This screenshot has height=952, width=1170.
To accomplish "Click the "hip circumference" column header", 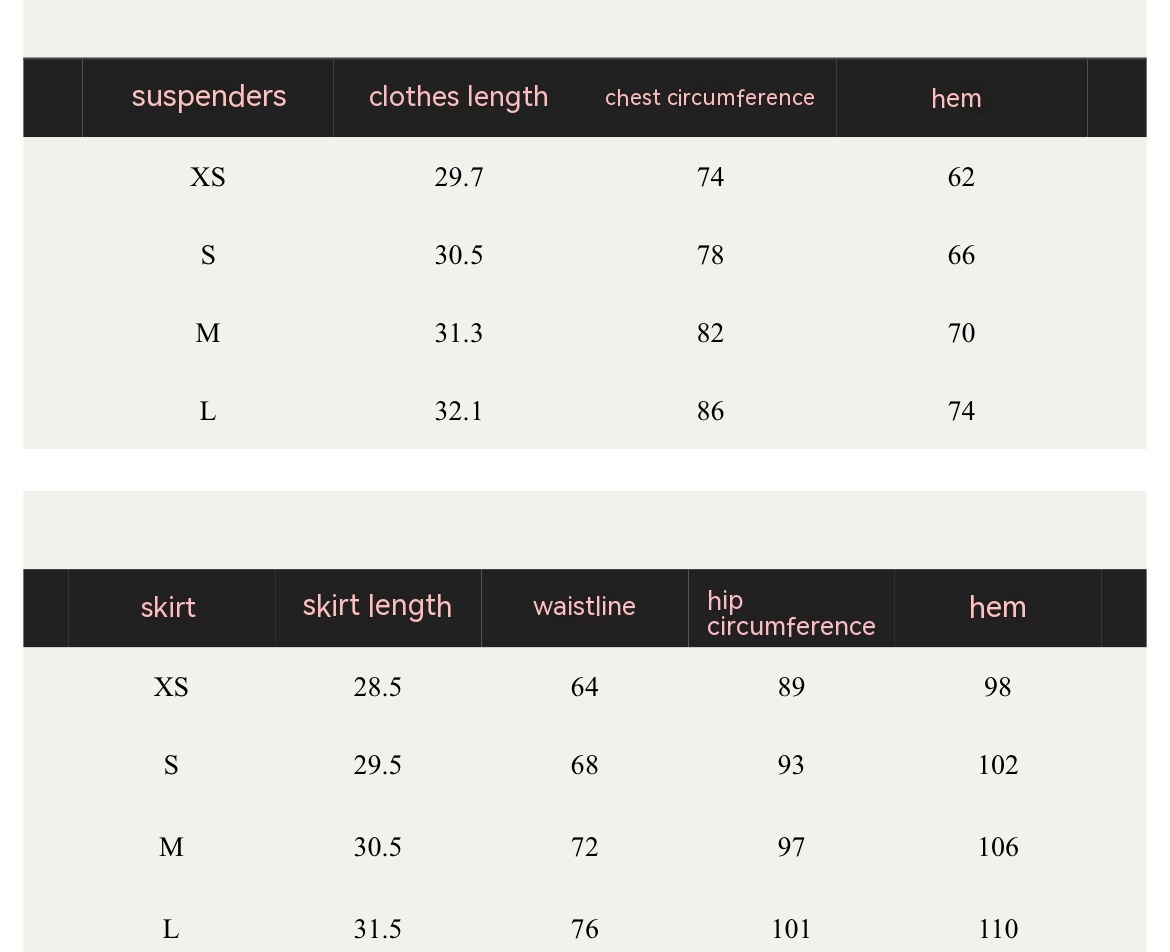I will click(790, 613).
